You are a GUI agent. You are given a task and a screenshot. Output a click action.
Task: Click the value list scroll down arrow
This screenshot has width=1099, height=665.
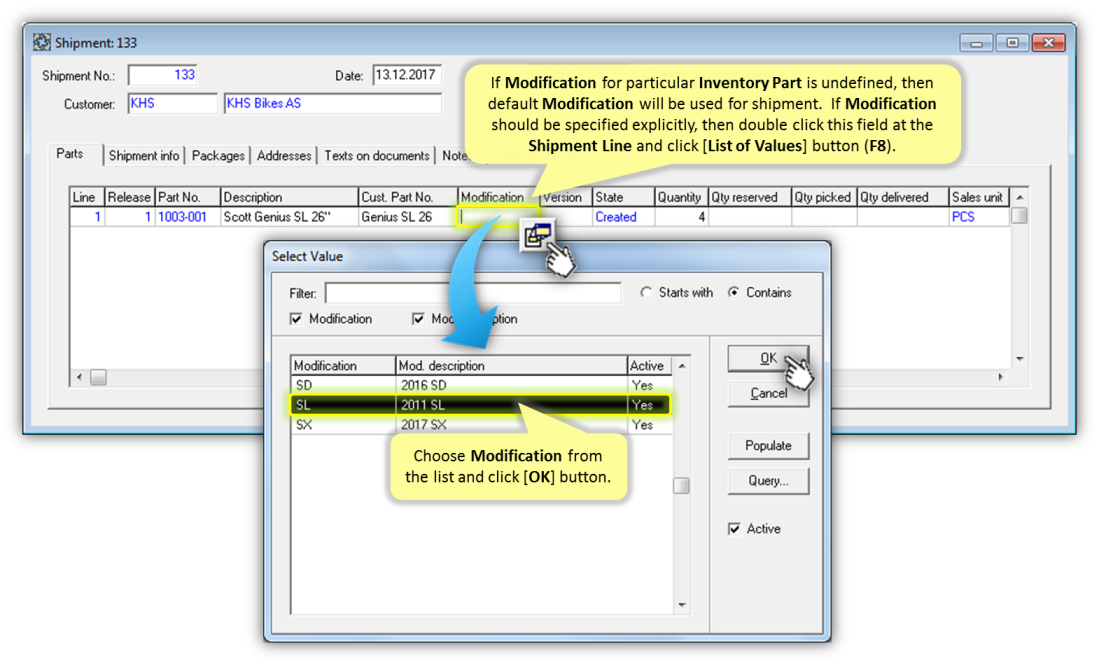tap(683, 605)
